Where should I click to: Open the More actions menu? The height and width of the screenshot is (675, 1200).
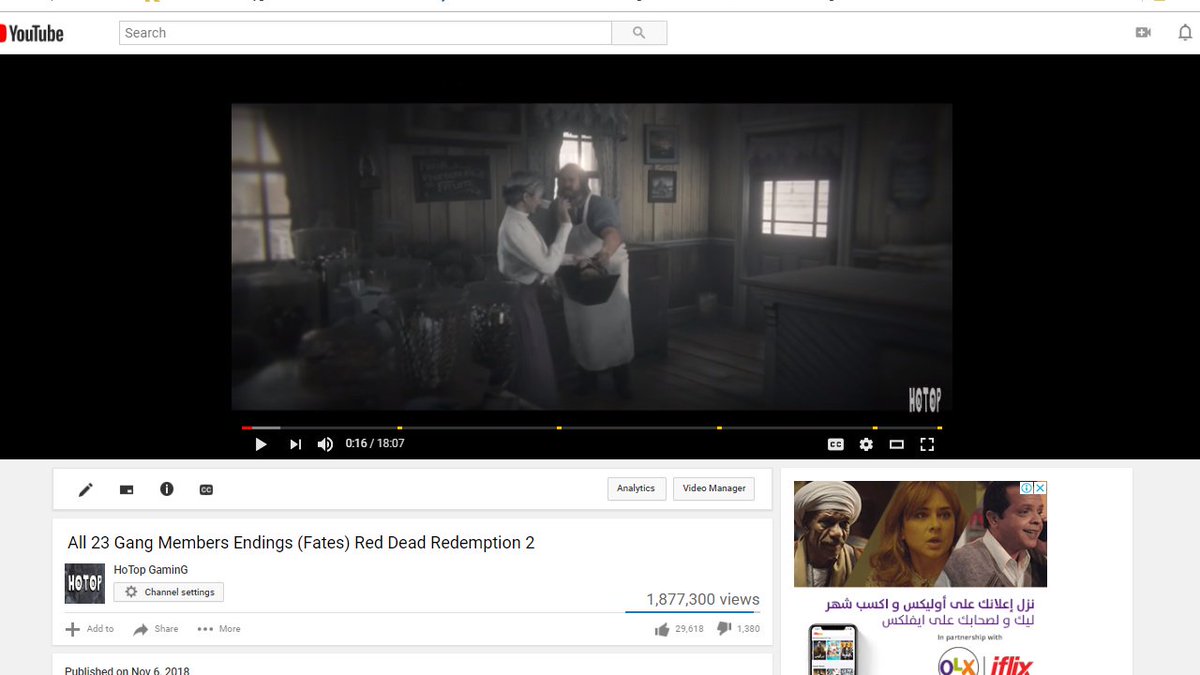tap(219, 629)
